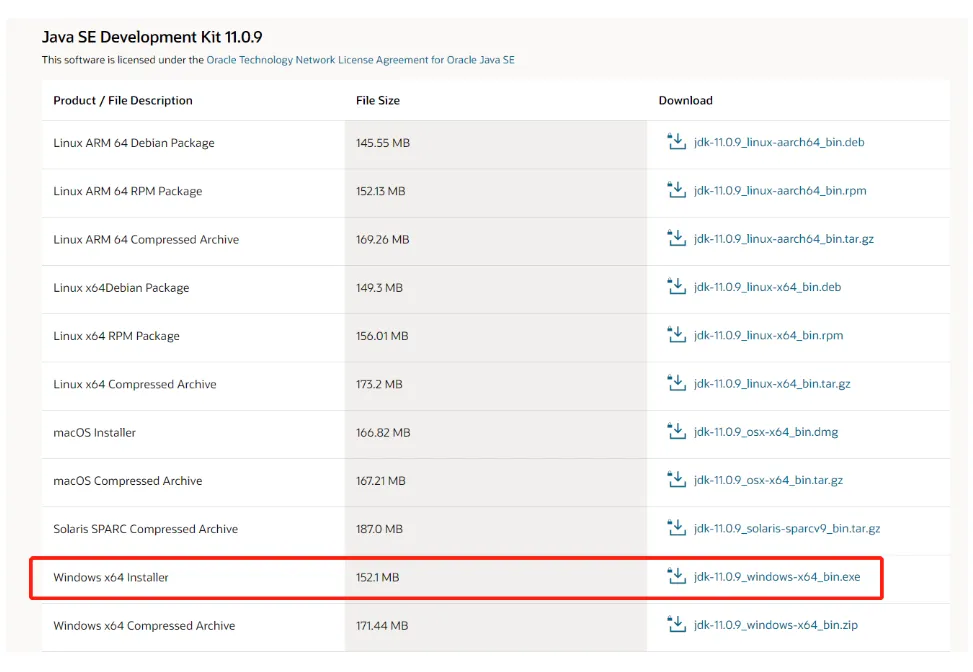Click file size '171.44 MB'
This screenshot has width=973, height=672.
[x=382, y=626]
